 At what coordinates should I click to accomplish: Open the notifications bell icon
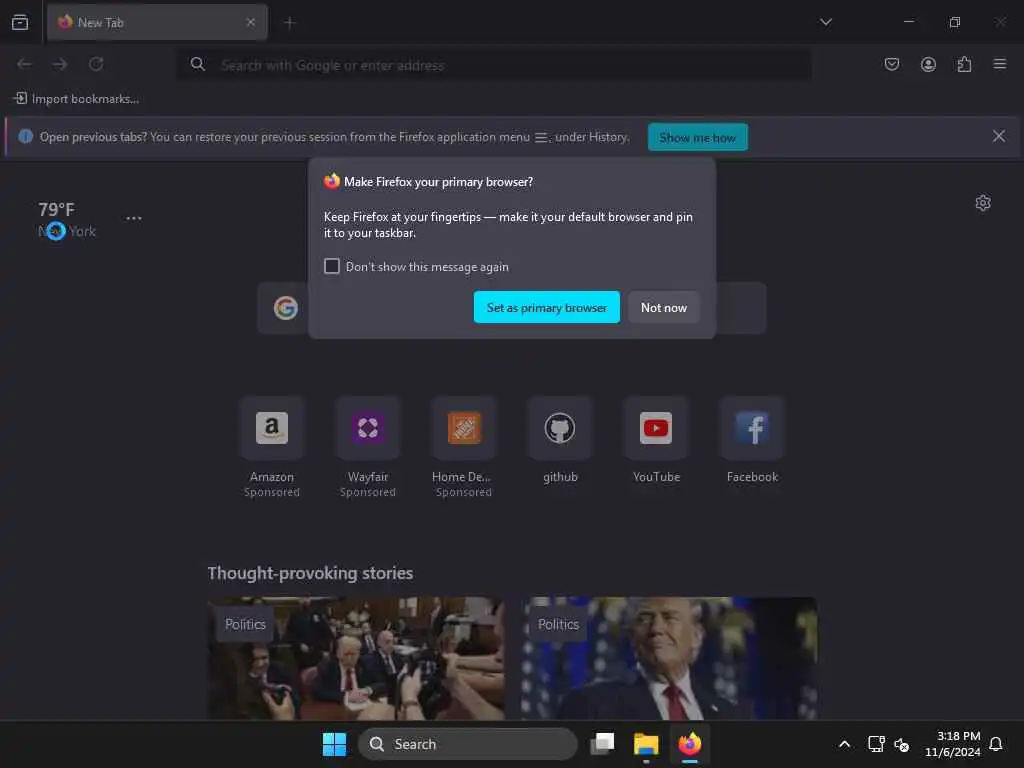996,744
